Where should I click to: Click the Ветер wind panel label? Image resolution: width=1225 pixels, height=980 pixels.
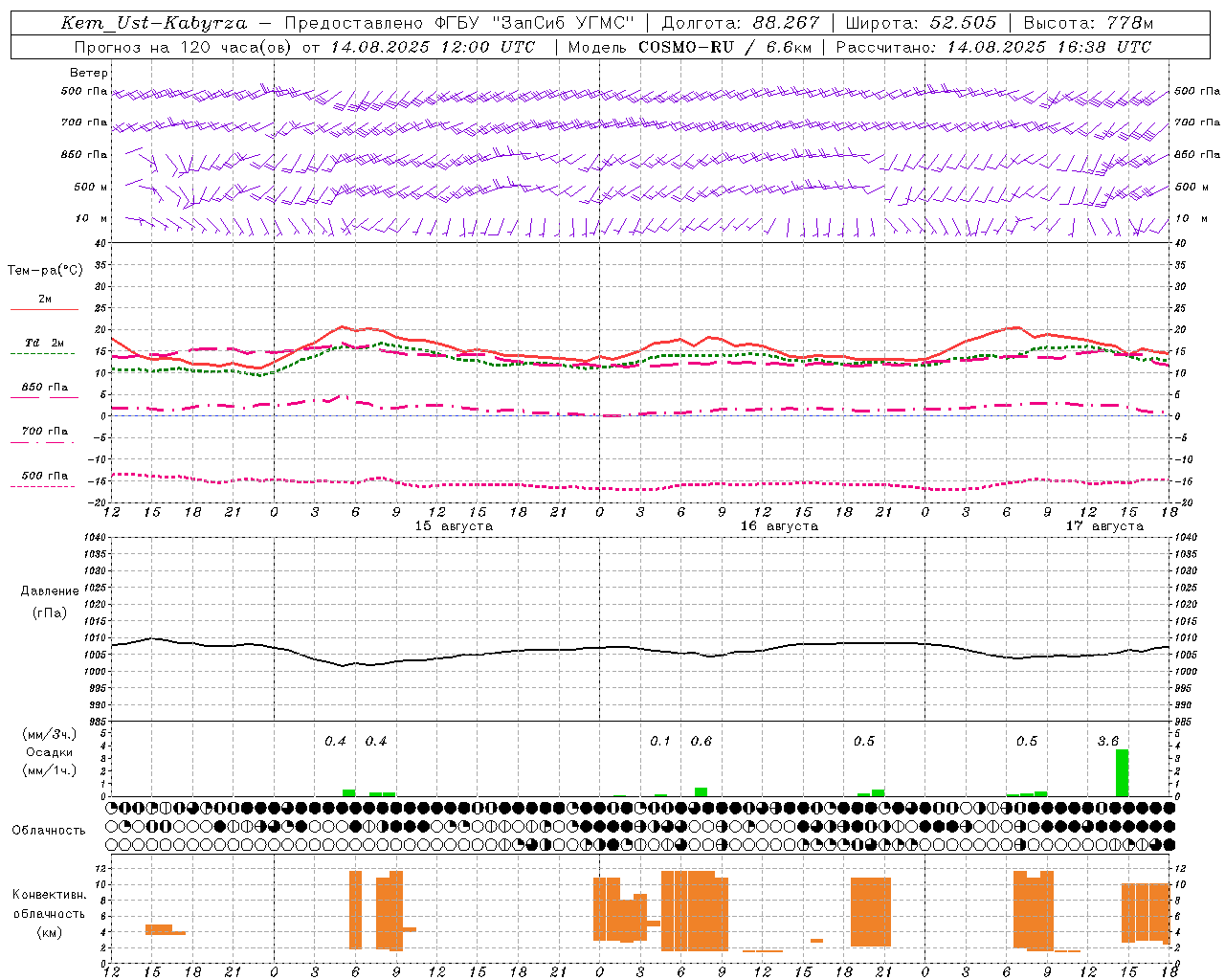pos(89,73)
